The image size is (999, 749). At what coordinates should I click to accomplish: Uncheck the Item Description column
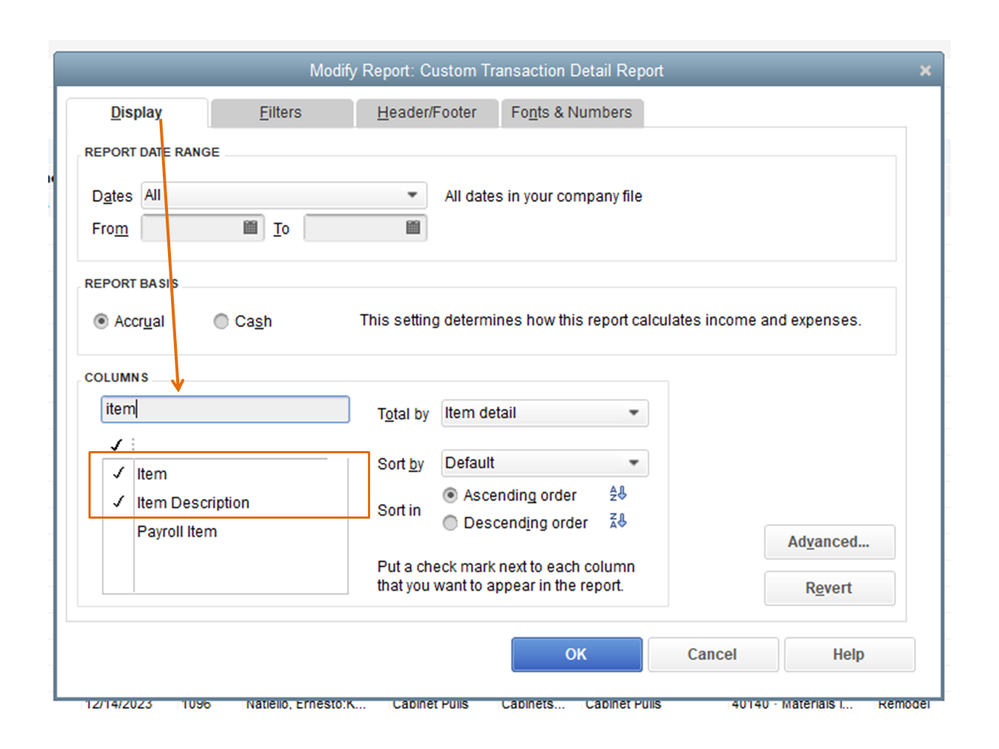pos(119,503)
